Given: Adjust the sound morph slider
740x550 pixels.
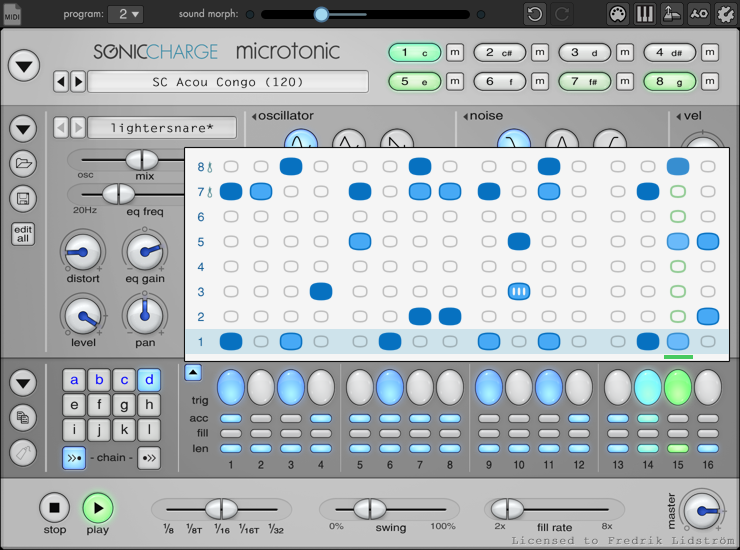Looking at the screenshot, I should point(365,14).
